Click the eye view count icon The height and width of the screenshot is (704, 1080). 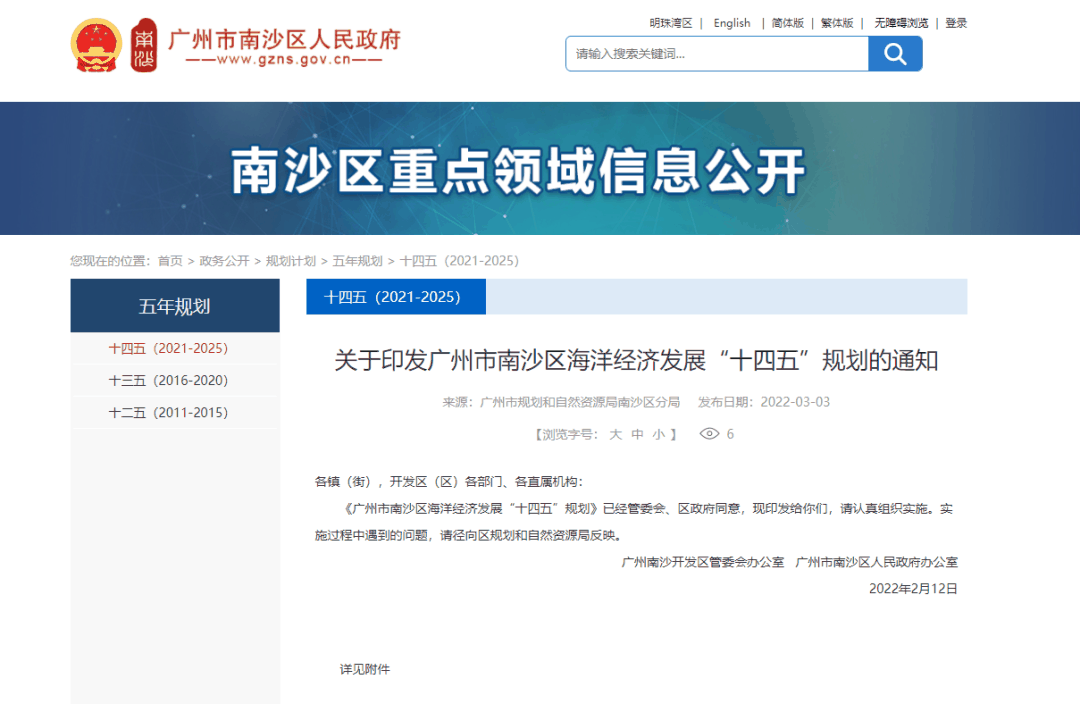tap(709, 434)
